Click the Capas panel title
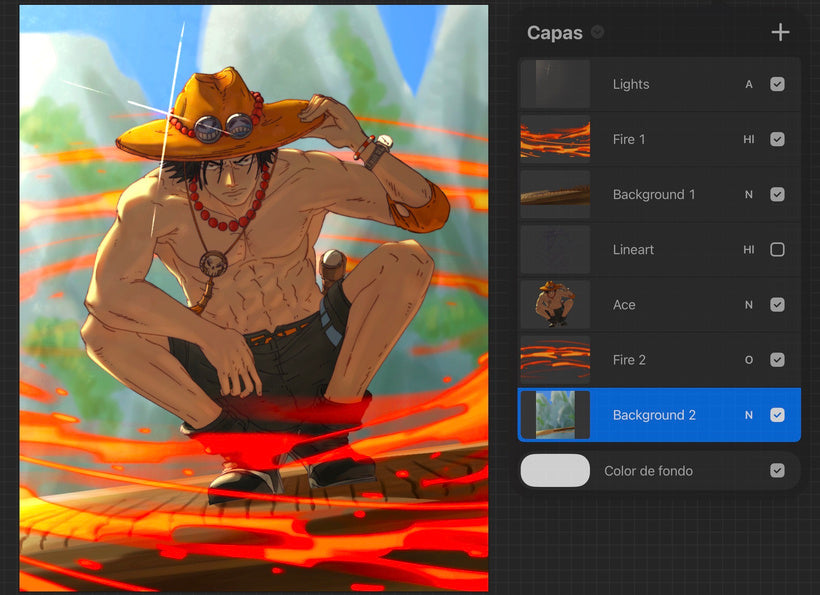The width and height of the screenshot is (820, 595). [554, 32]
